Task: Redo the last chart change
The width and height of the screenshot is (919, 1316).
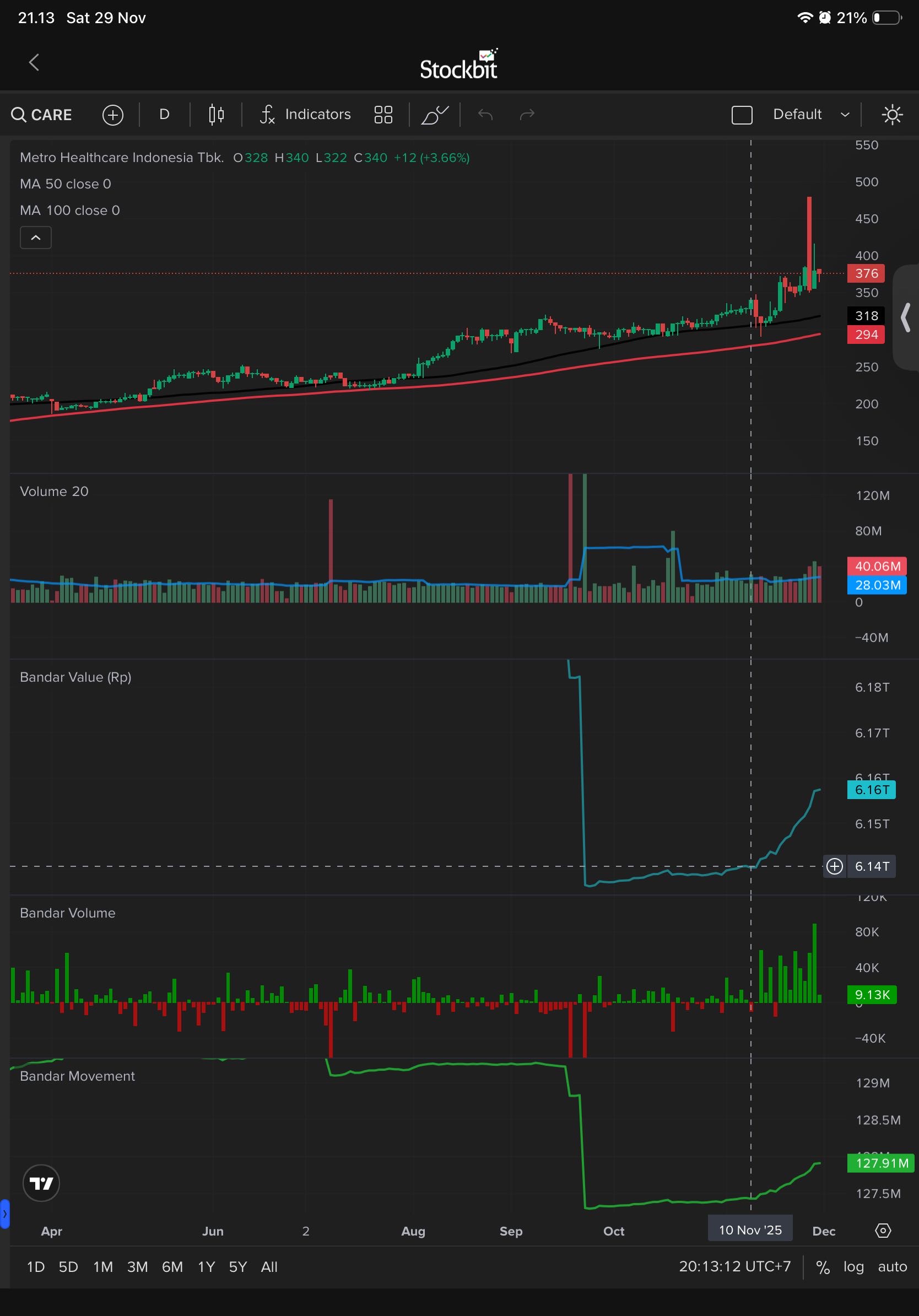Action: [527, 115]
